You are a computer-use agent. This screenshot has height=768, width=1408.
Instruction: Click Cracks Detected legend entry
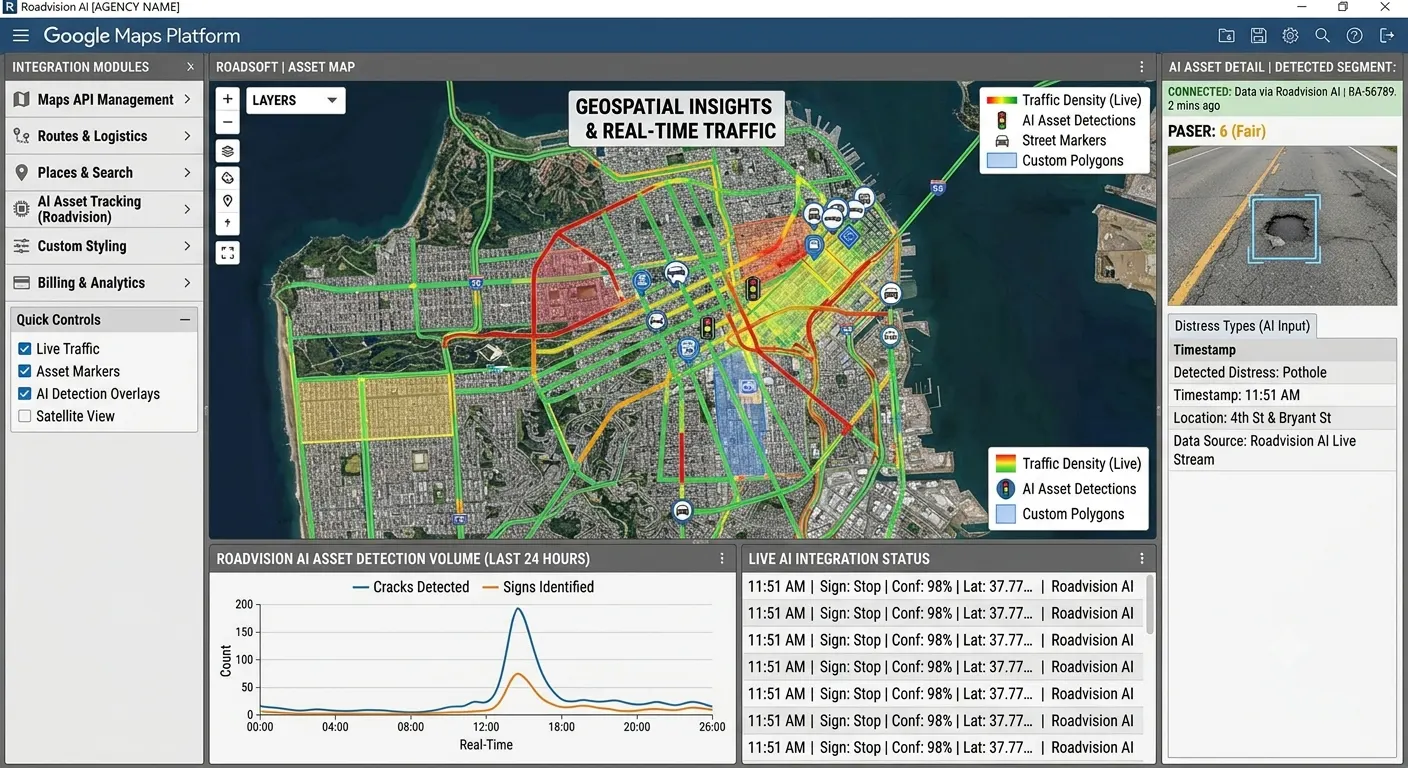tap(411, 587)
